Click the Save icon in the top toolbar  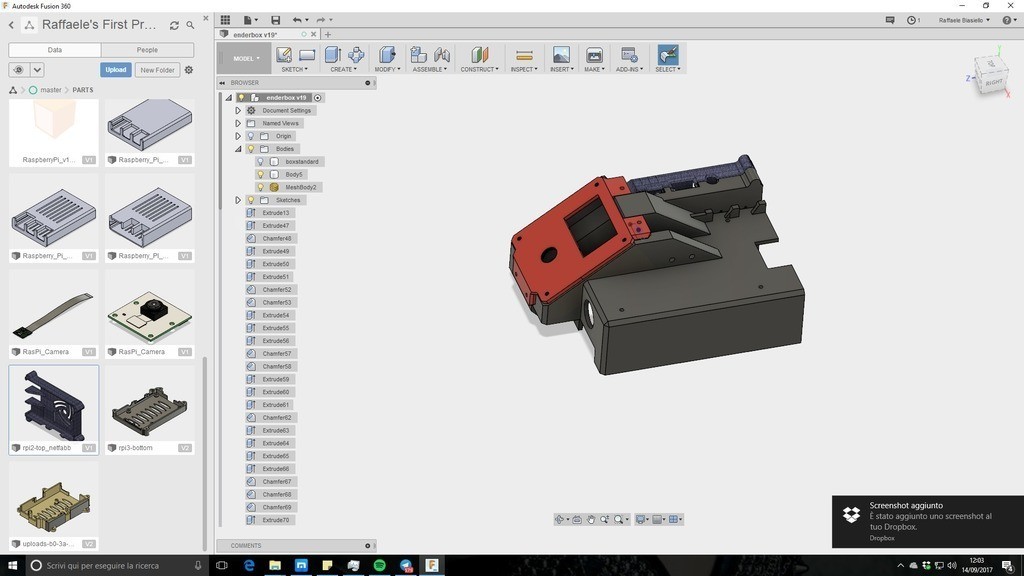tap(276, 20)
